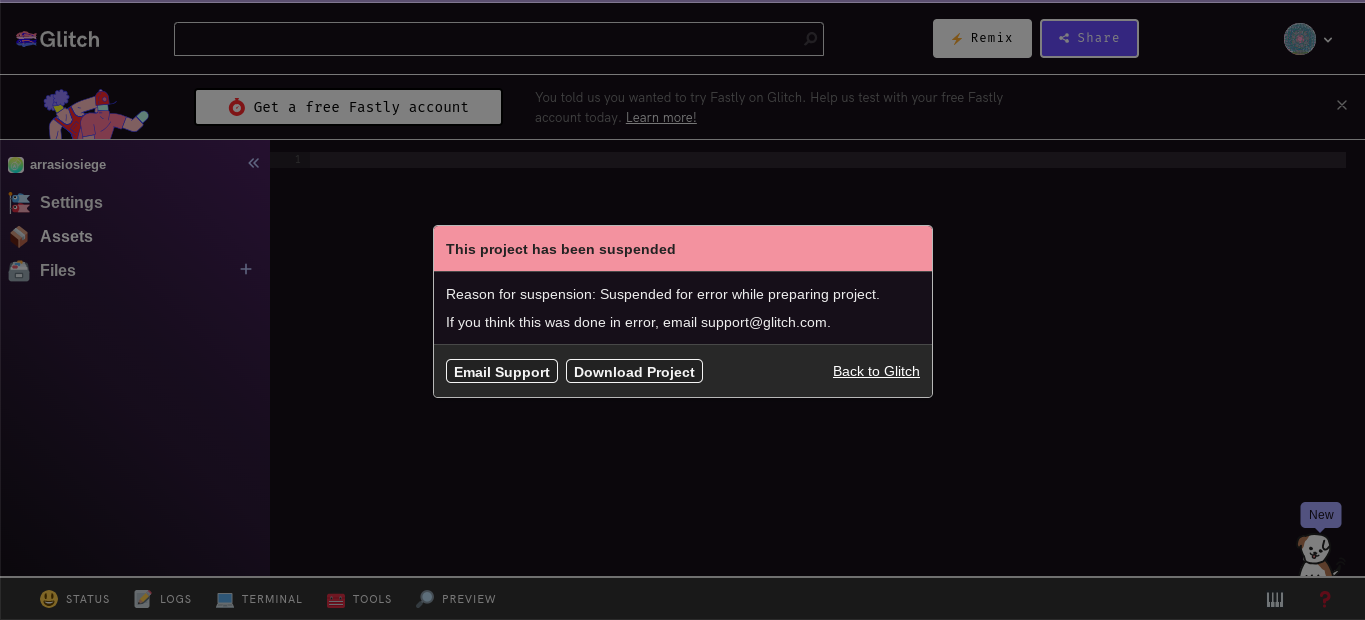Open the Preview menu
The image size is (1365, 620).
click(x=456, y=599)
